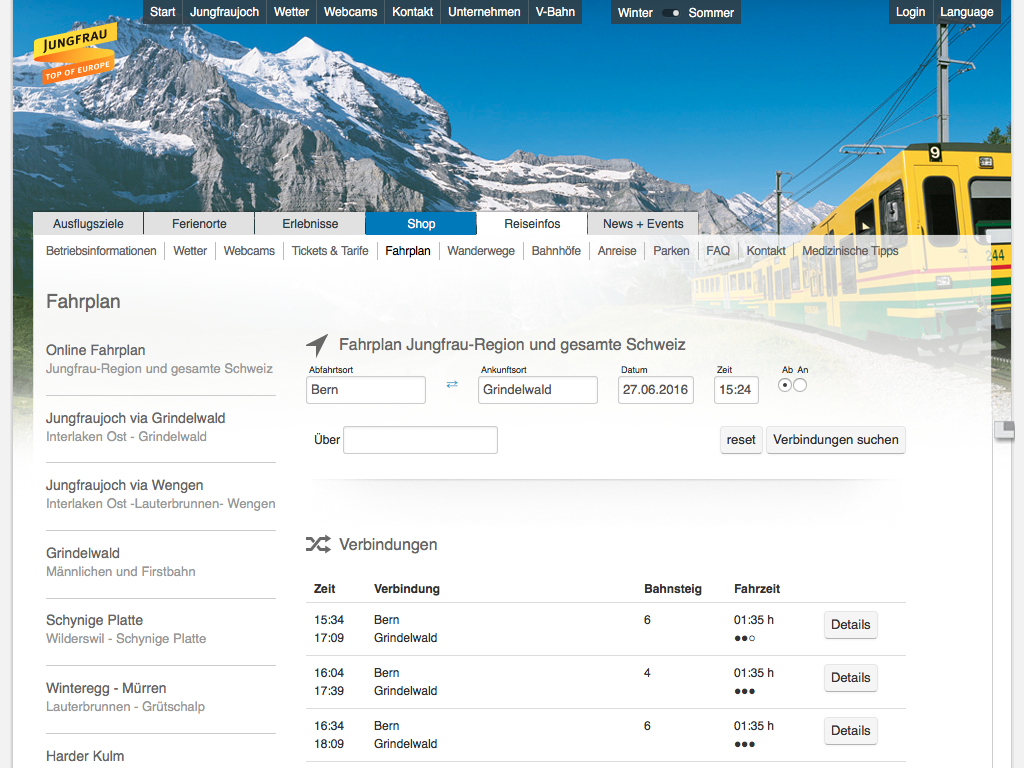Open Kontakt in the top navigation bar
The height and width of the screenshot is (768, 1024).
(x=413, y=12)
